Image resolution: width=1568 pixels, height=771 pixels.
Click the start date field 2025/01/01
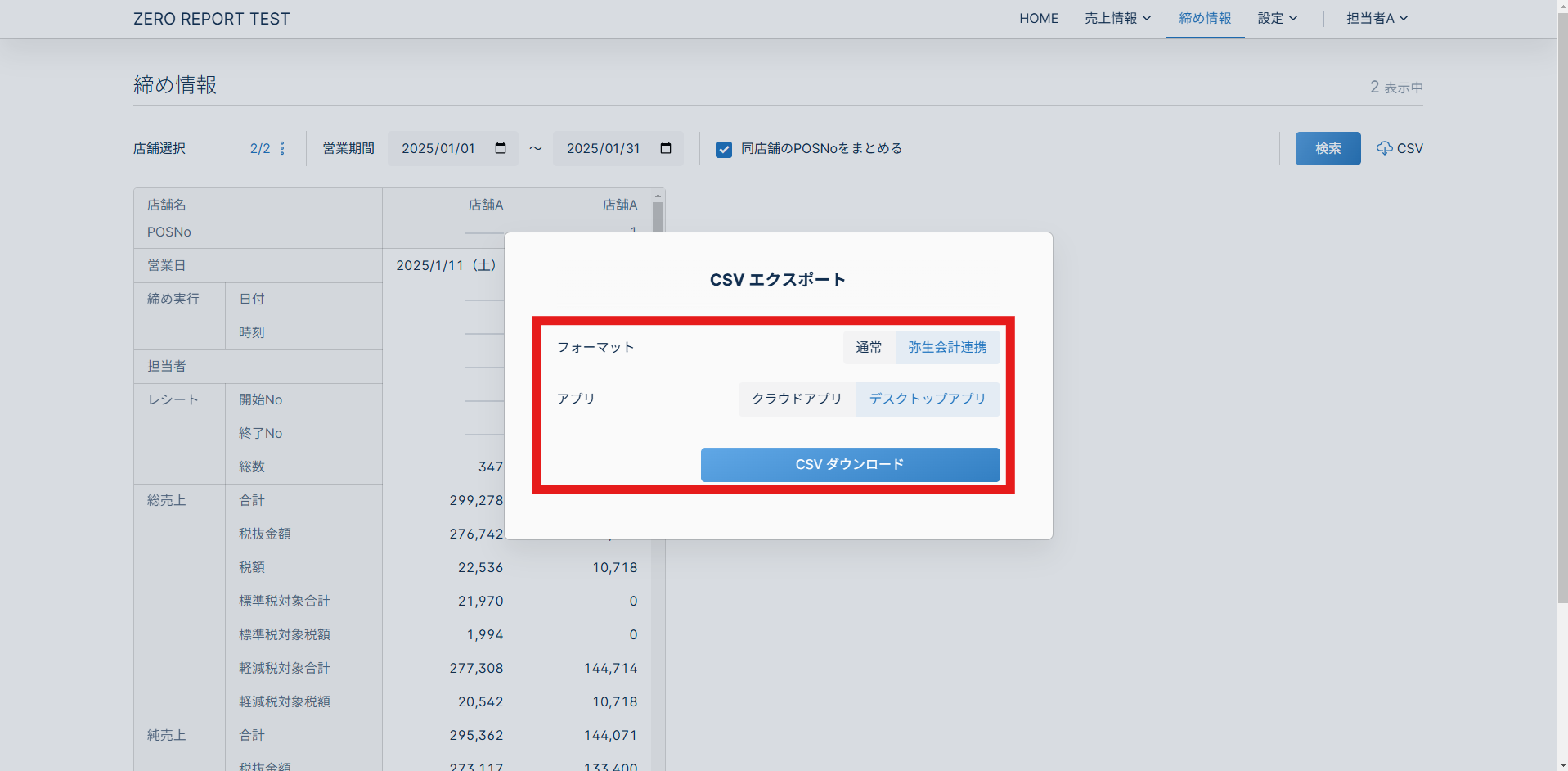(x=438, y=148)
